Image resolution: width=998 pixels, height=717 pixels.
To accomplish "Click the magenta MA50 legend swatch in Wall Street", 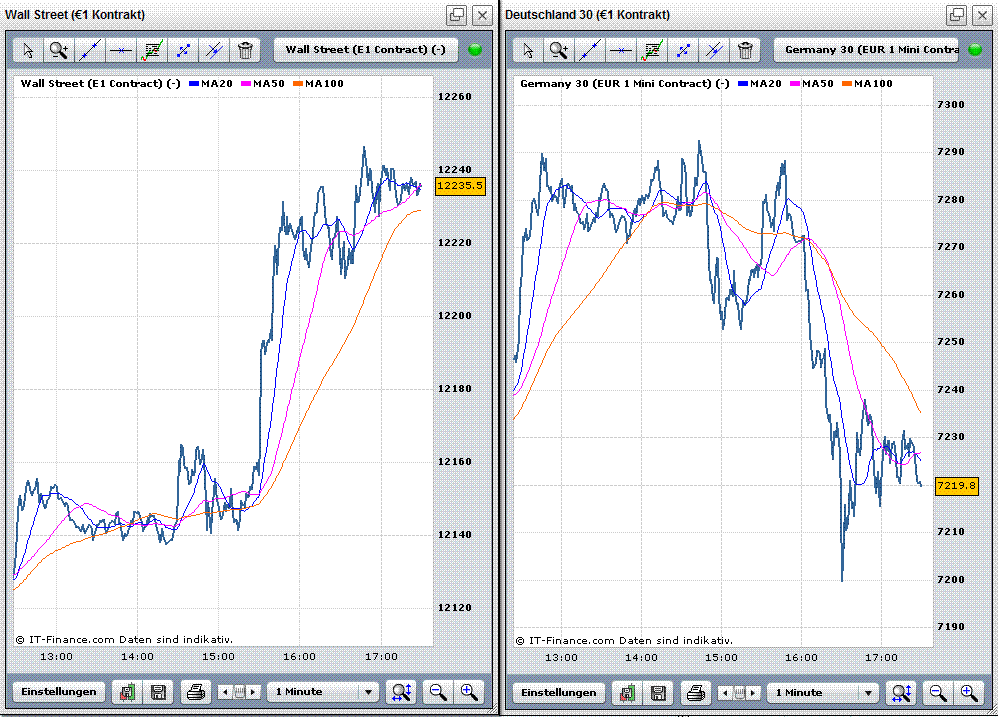I will coord(246,83).
